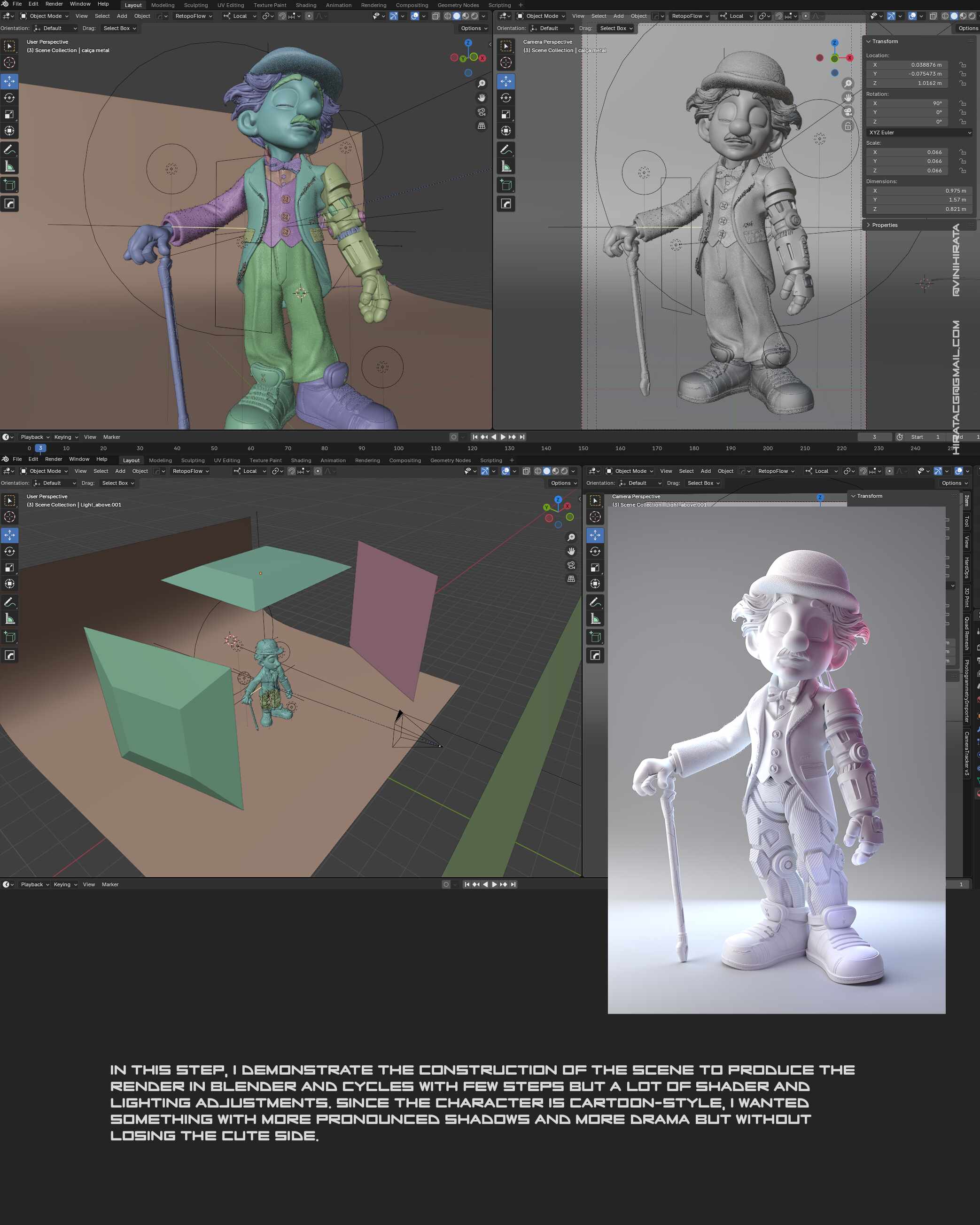Switch to the Sculpting workspace tab in the top bar
Image resolution: width=980 pixels, height=1225 pixels.
(195, 5)
